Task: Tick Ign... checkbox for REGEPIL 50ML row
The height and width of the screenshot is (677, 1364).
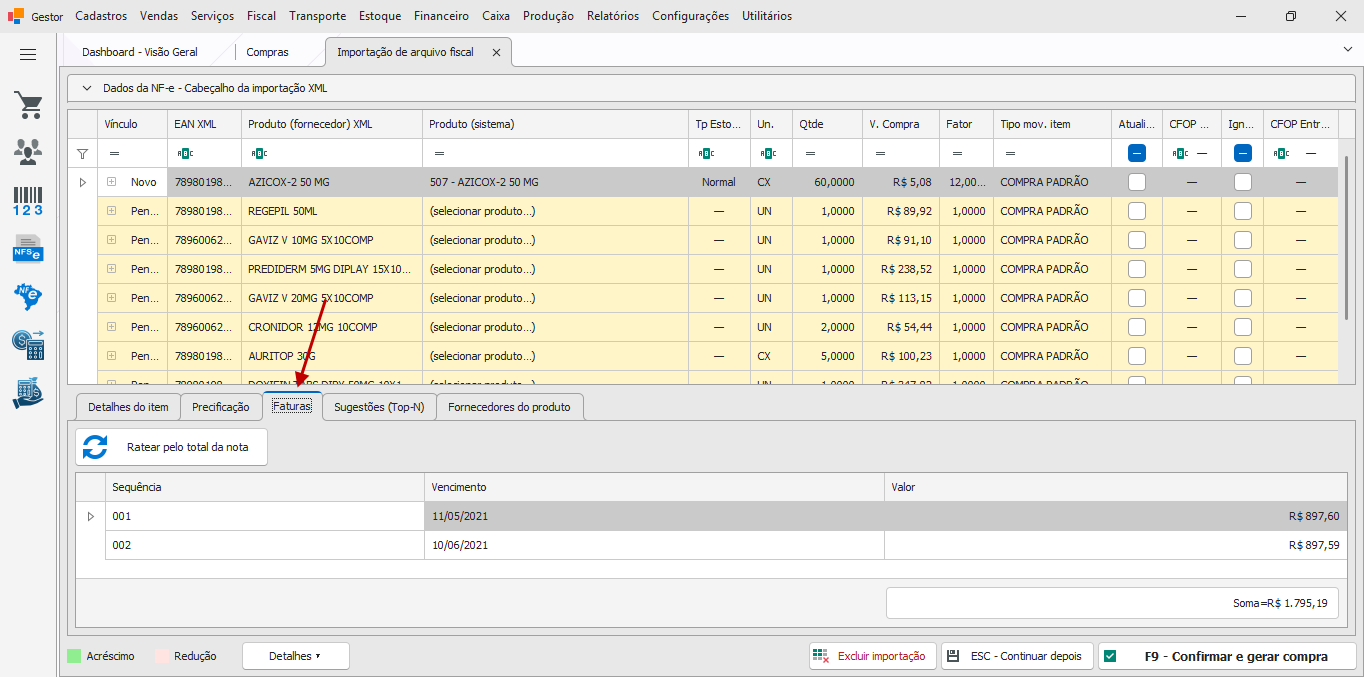Action: (x=1243, y=211)
